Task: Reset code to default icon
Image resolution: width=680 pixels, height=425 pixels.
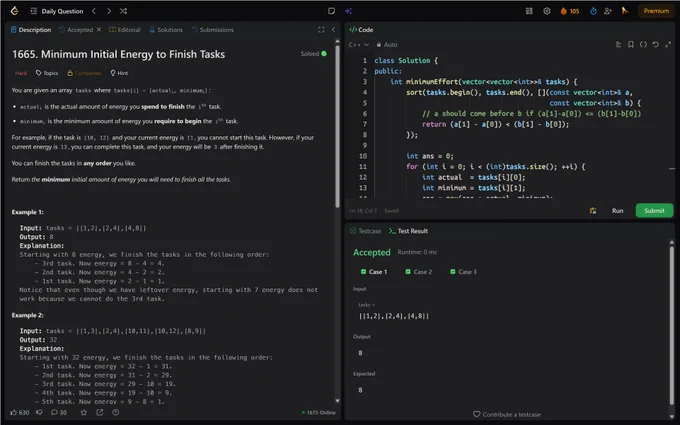Action: pyautogui.click(x=656, y=44)
